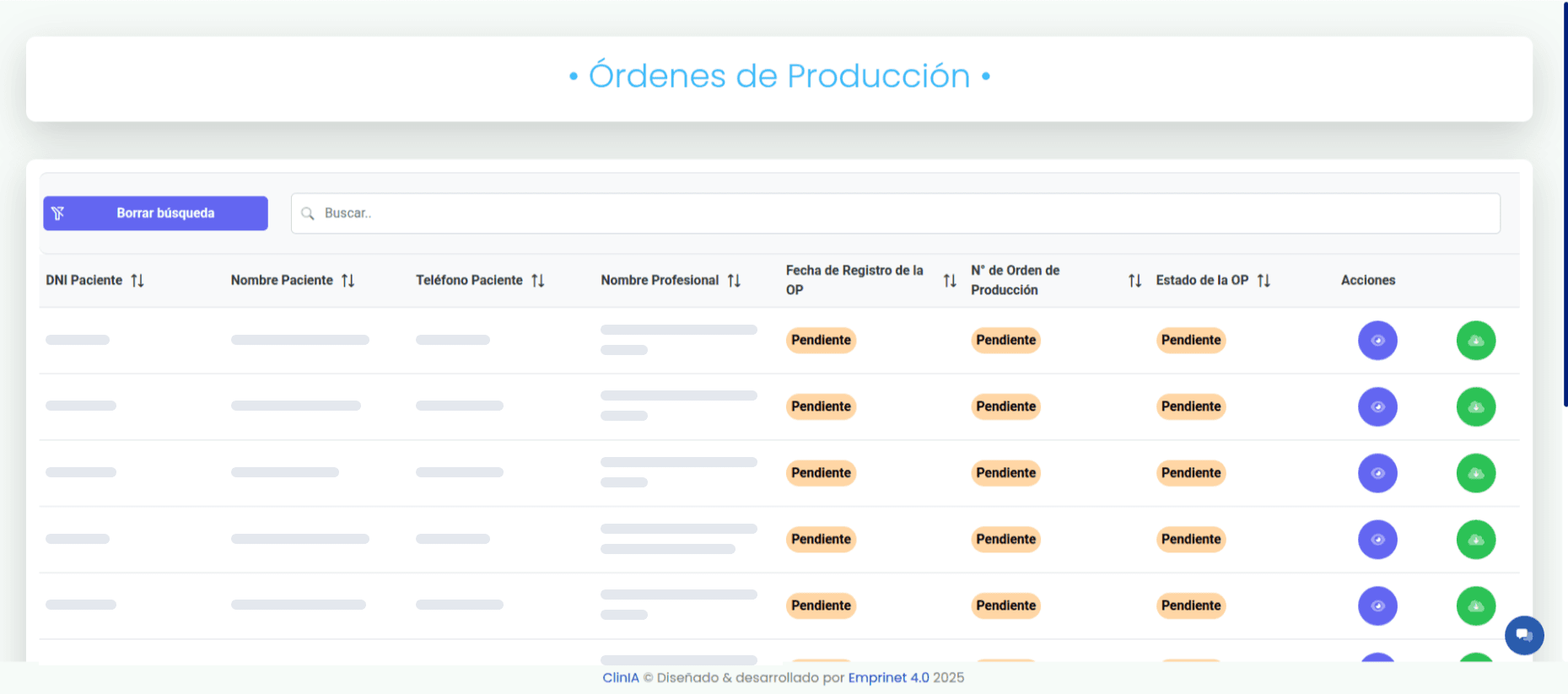This screenshot has width=1568, height=694.
Task: Click the purple eye button in the third row
Action: point(1377,473)
